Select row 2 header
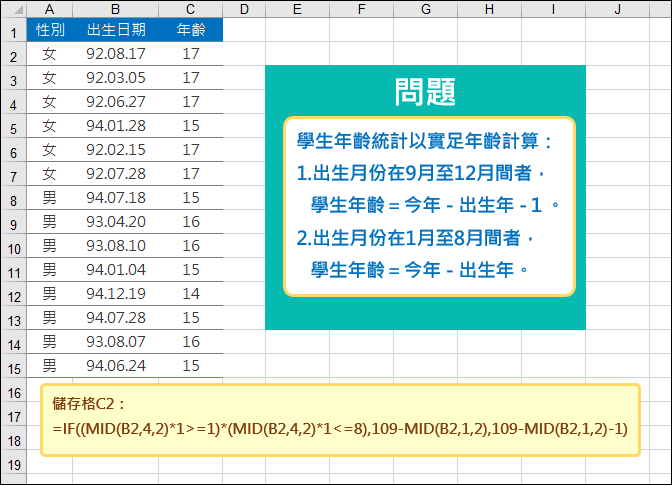Viewport: 672px width, 485px height. [x=14, y=54]
